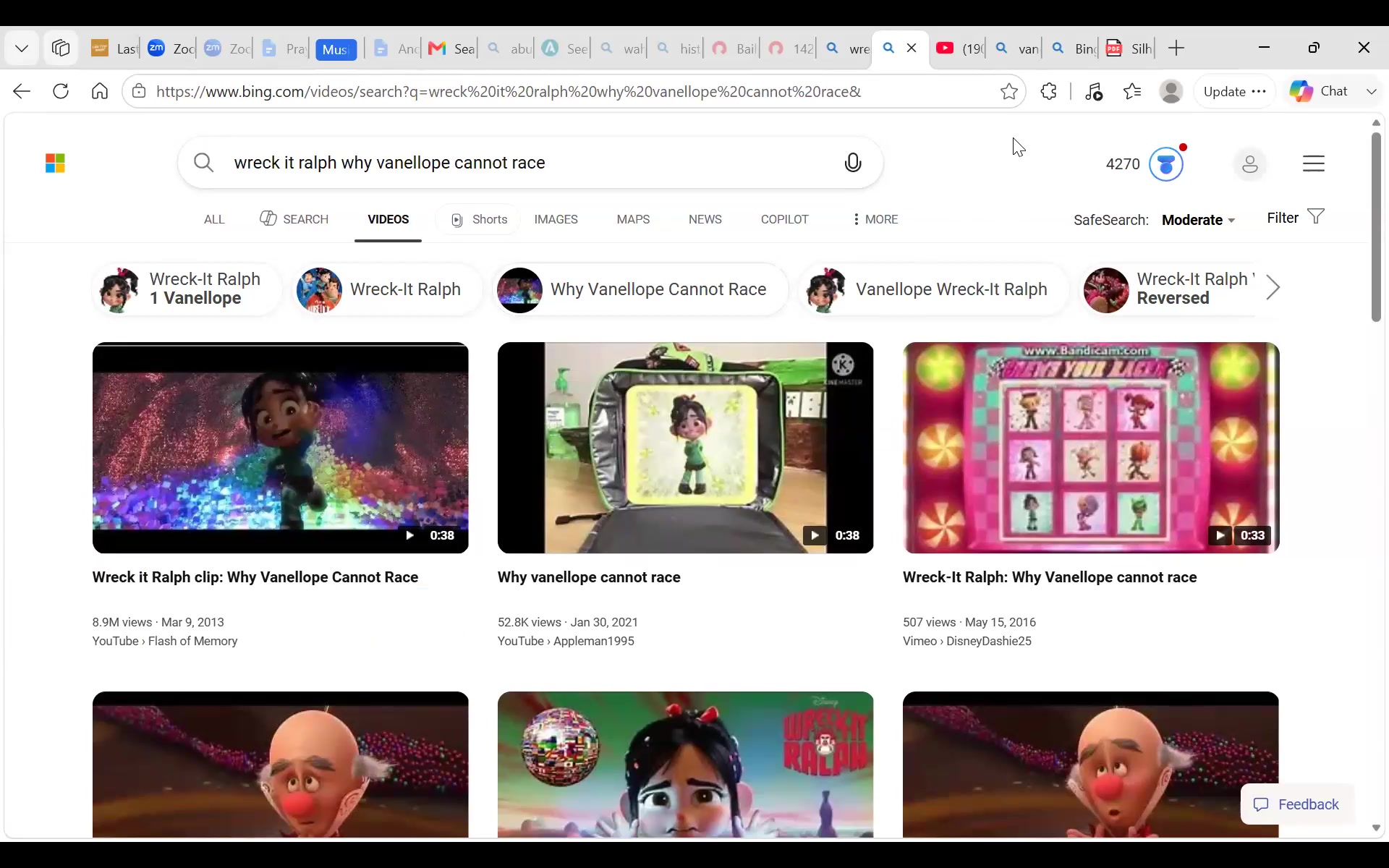
Task: Open a new browser tab
Action: click(1176, 48)
